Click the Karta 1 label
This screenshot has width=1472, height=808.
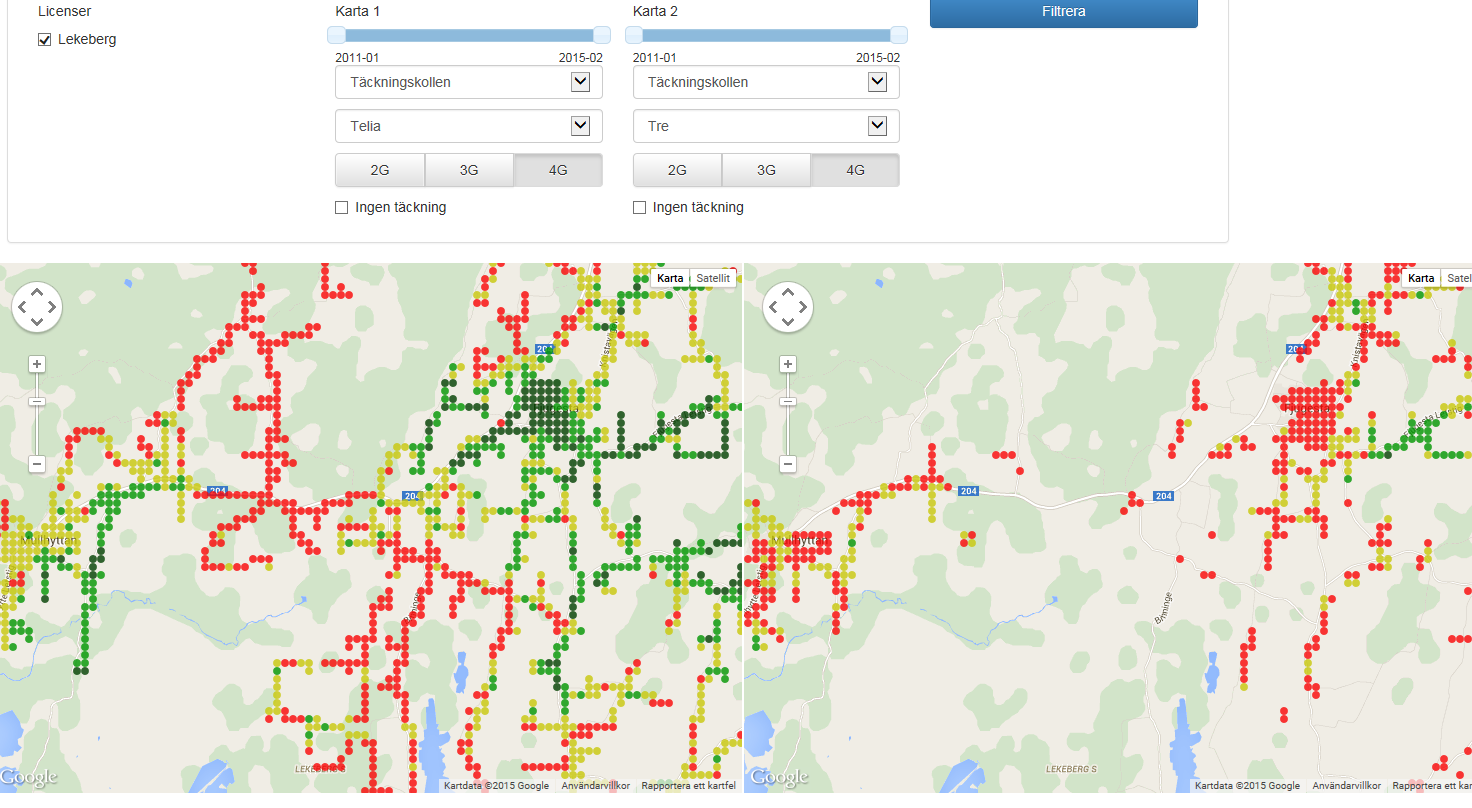[357, 12]
